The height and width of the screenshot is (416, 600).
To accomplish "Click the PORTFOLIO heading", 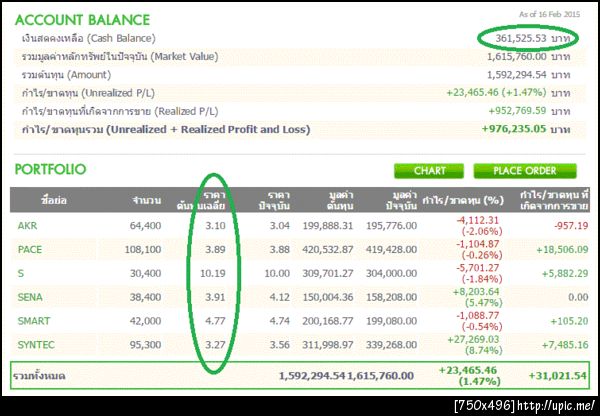I will (51, 169).
